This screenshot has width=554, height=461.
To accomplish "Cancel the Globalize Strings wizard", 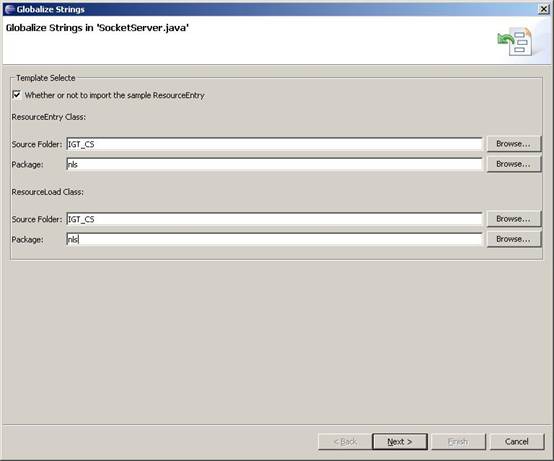I will pyautogui.click(x=517, y=442).
